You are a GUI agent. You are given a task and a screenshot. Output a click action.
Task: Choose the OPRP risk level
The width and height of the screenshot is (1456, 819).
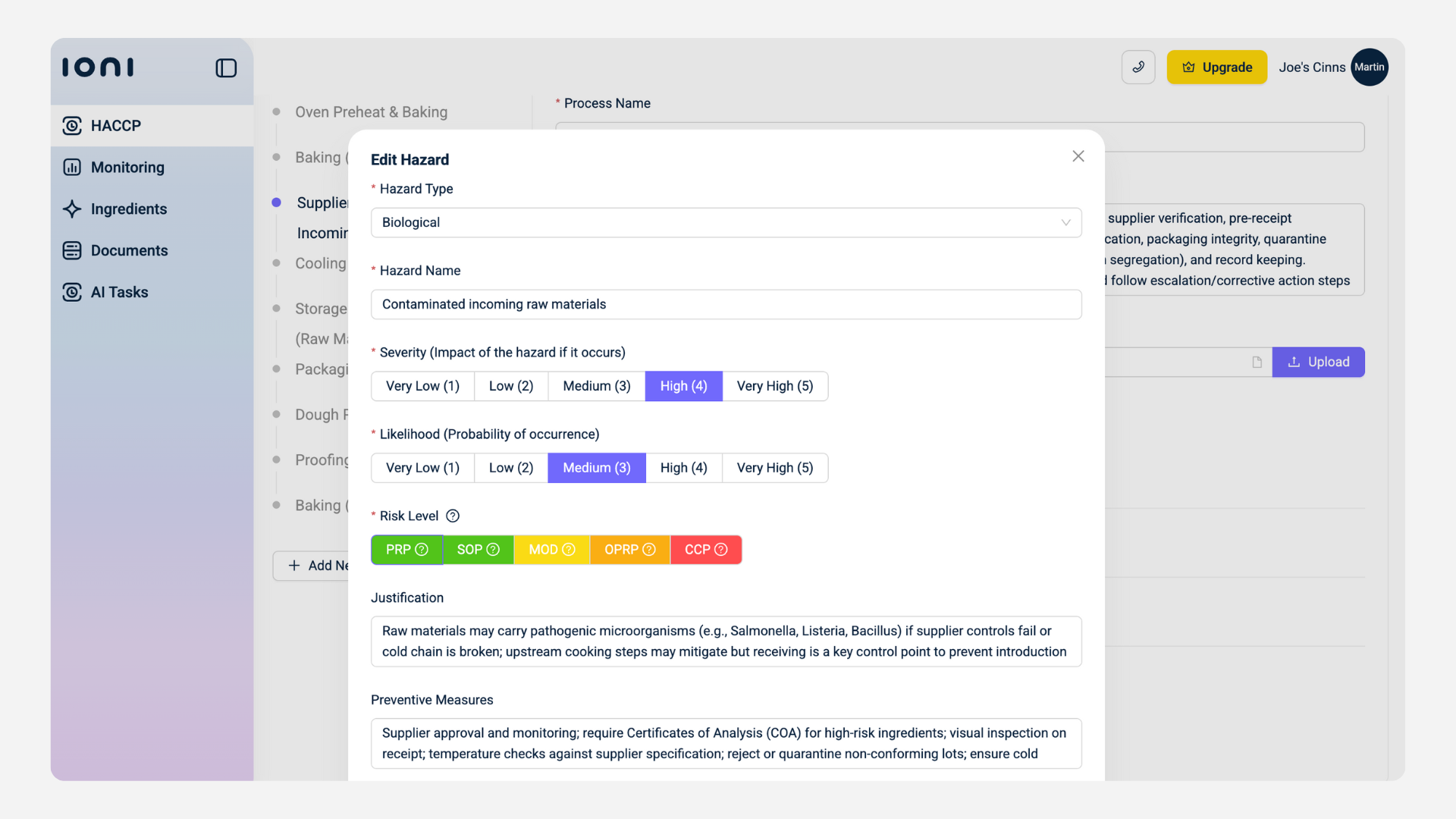click(629, 551)
